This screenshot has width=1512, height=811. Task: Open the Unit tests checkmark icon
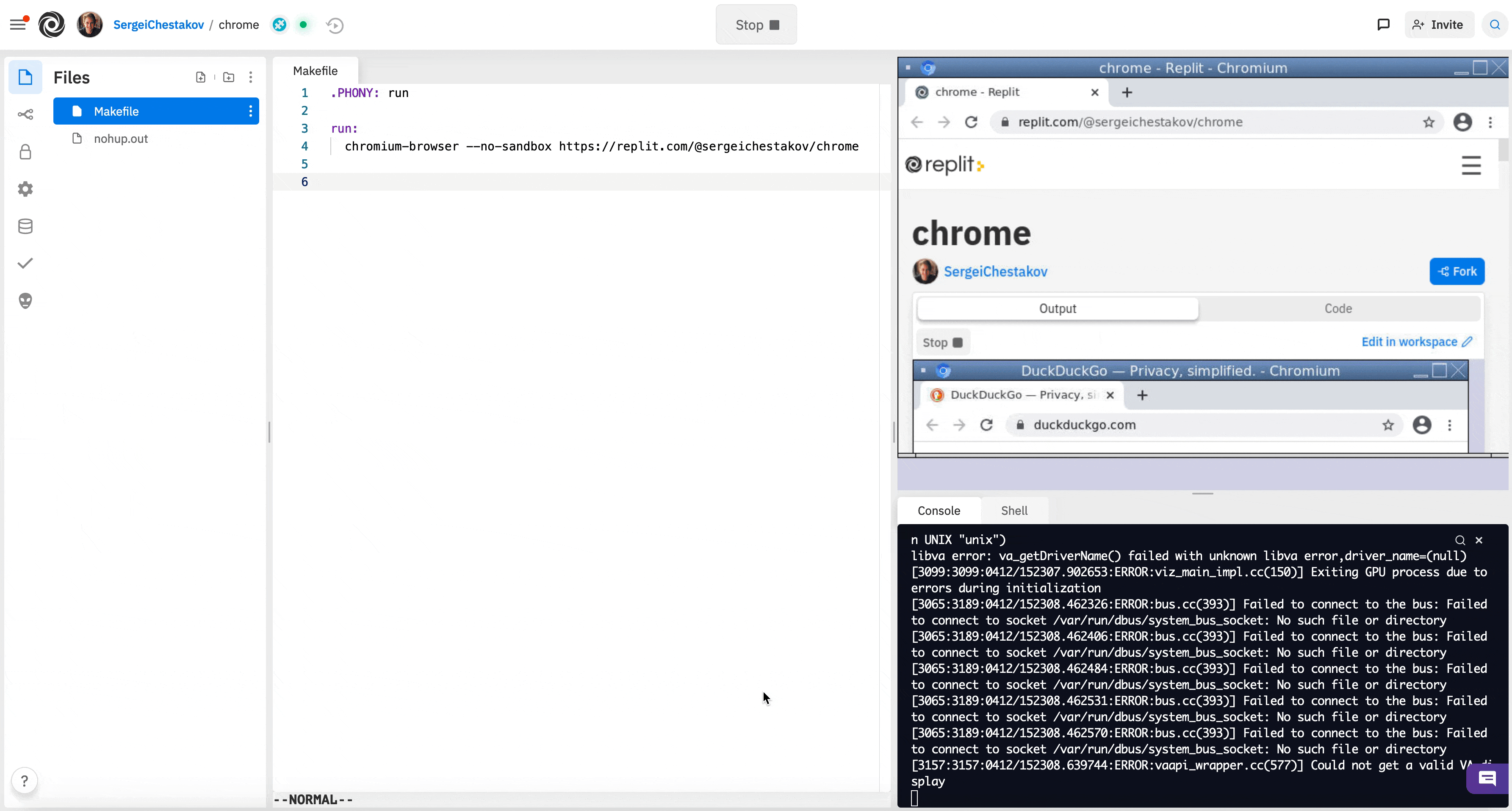click(x=25, y=263)
